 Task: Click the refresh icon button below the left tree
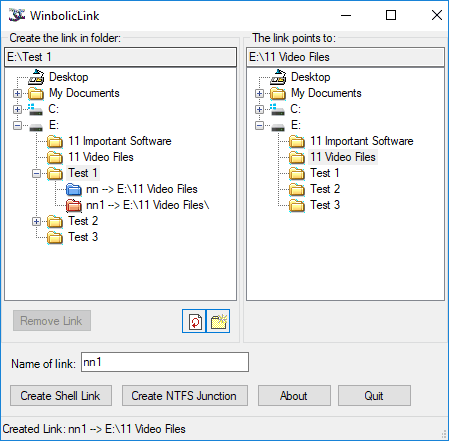click(x=194, y=321)
